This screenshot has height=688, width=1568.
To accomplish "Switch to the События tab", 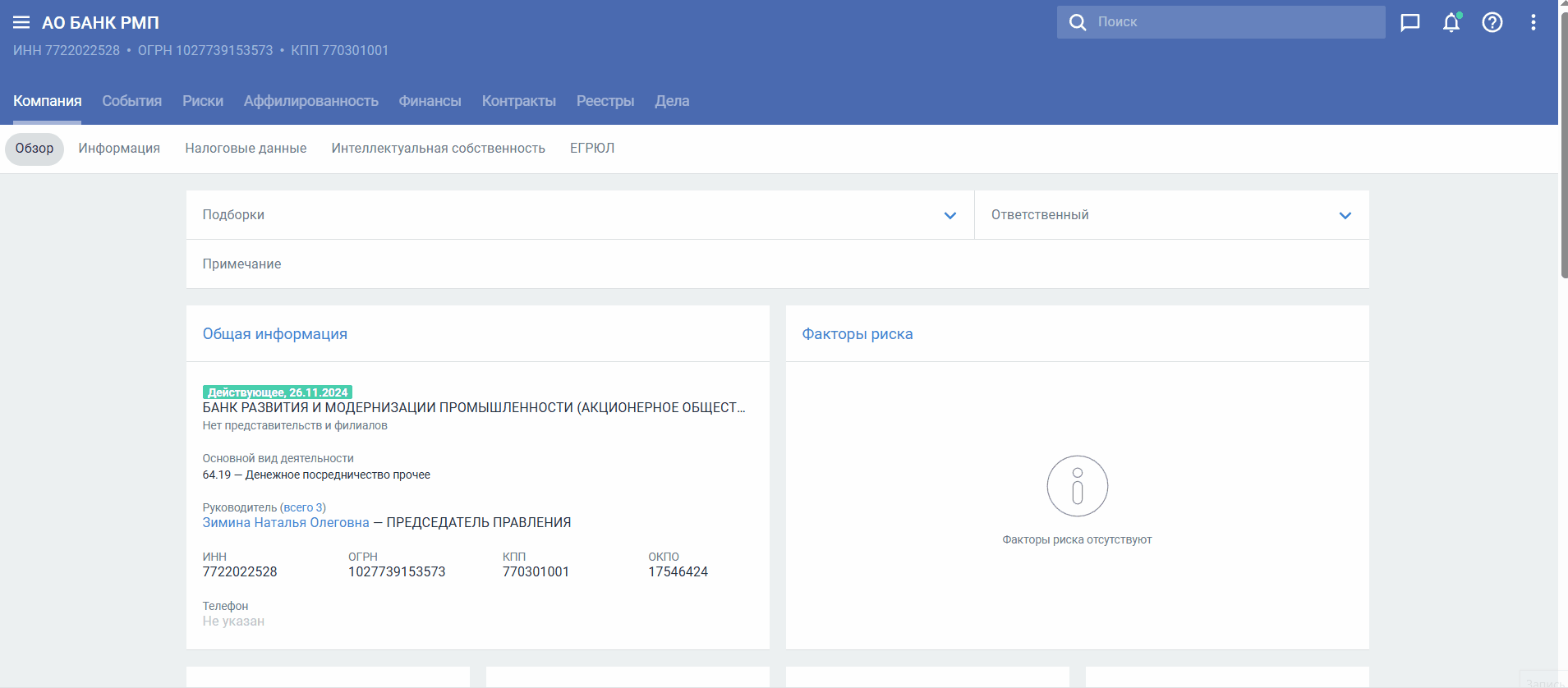I will coord(131,101).
